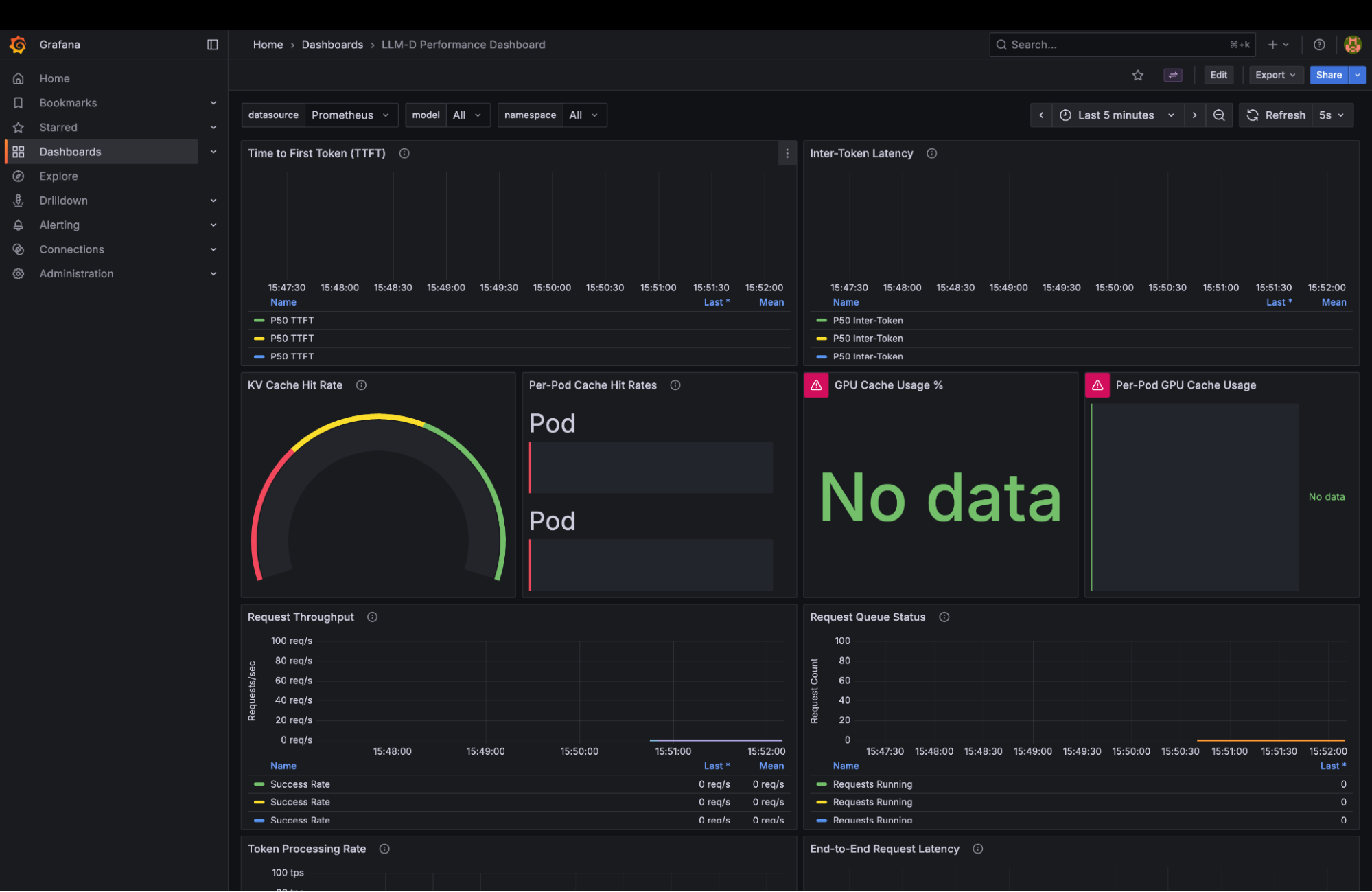The width and height of the screenshot is (1372, 892).
Task: Open the namespace All dropdown
Action: 584,115
